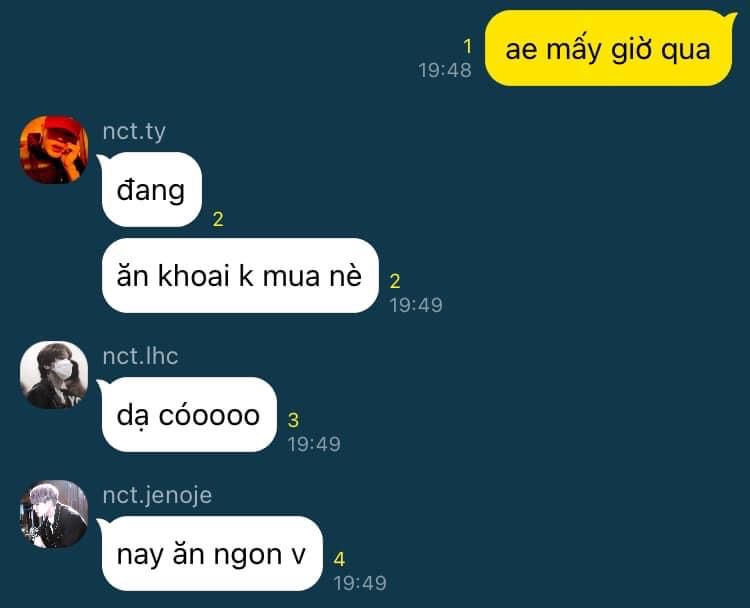This screenshot has width=750, height=608.
Task: Click unread count 2 beside 'đang' bubble
Action: (218, 219)
